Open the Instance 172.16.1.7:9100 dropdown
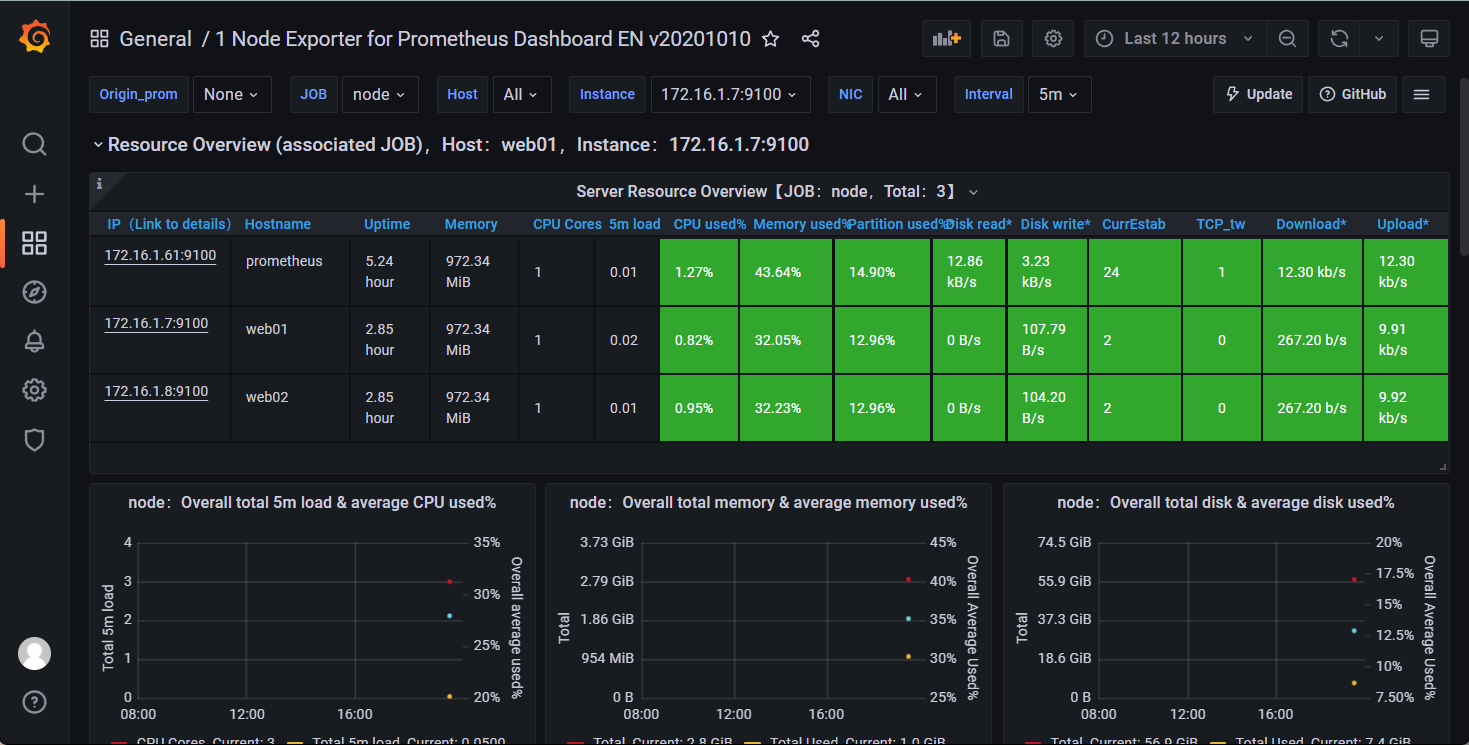Image resolution: width=1469 pixels, height=745 pixels. pos(729,94)
